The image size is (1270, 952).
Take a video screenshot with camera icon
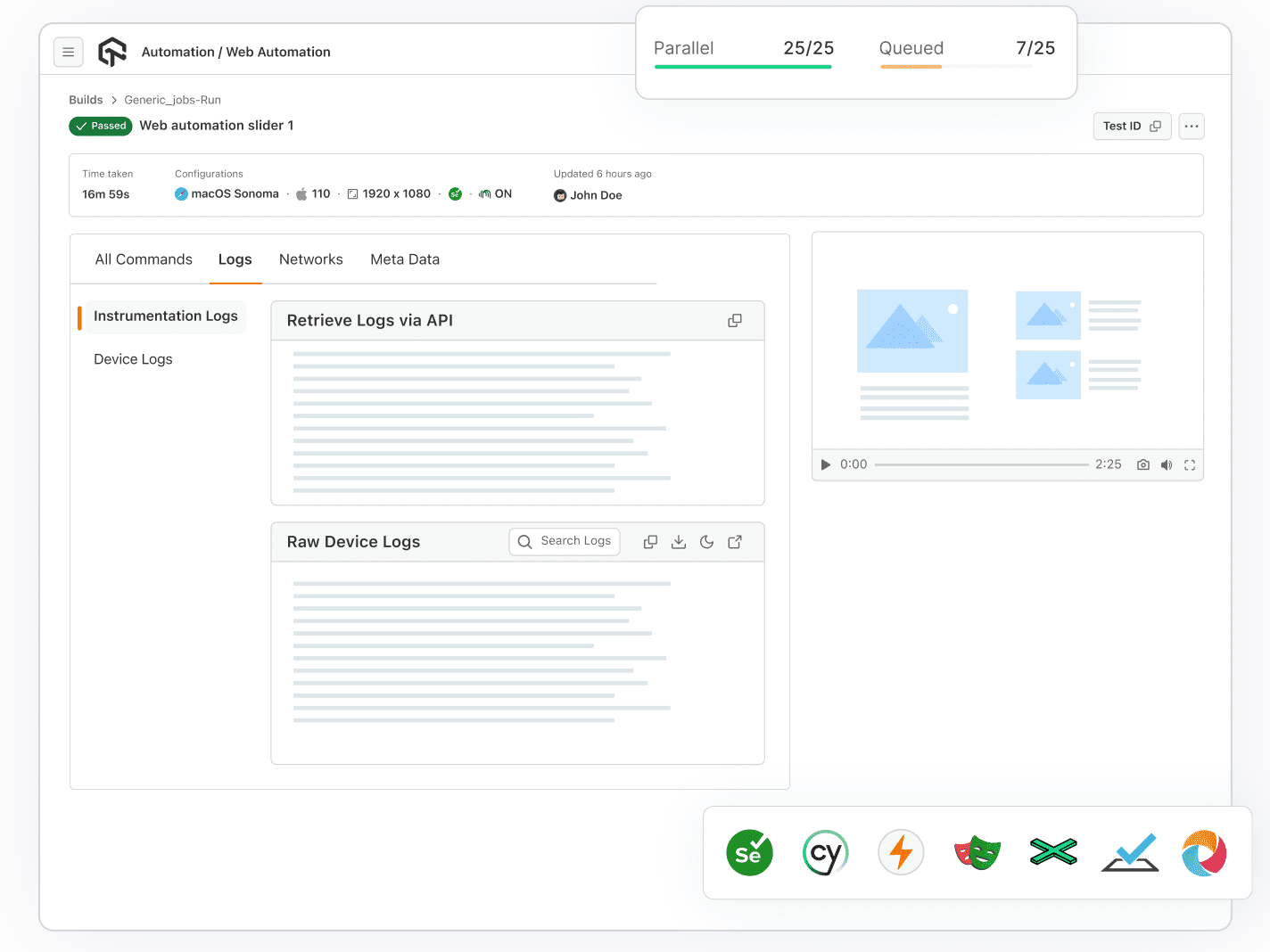click(x=1142, y=464)
